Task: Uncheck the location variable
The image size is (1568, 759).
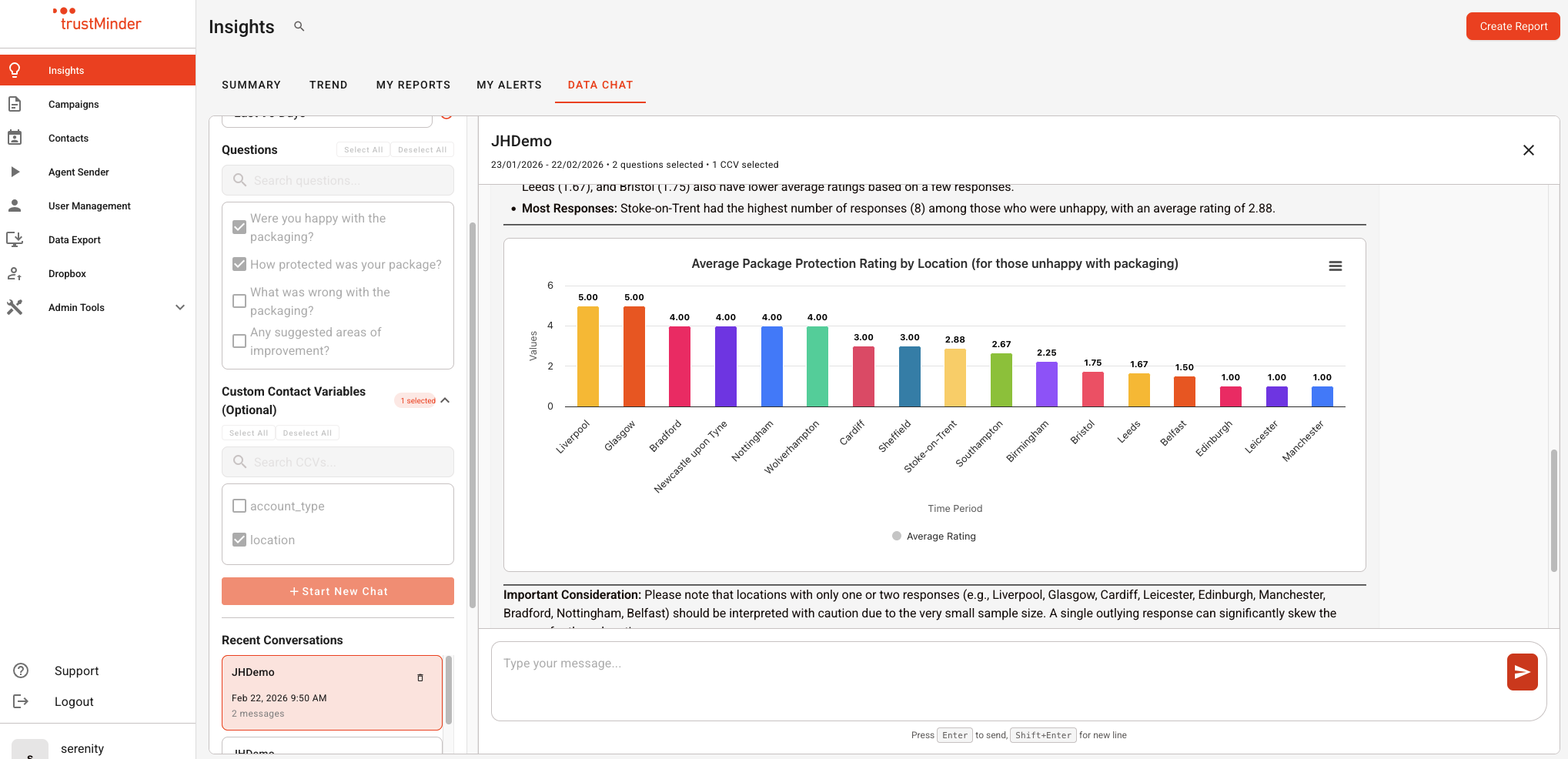Action: coord(239,540)
